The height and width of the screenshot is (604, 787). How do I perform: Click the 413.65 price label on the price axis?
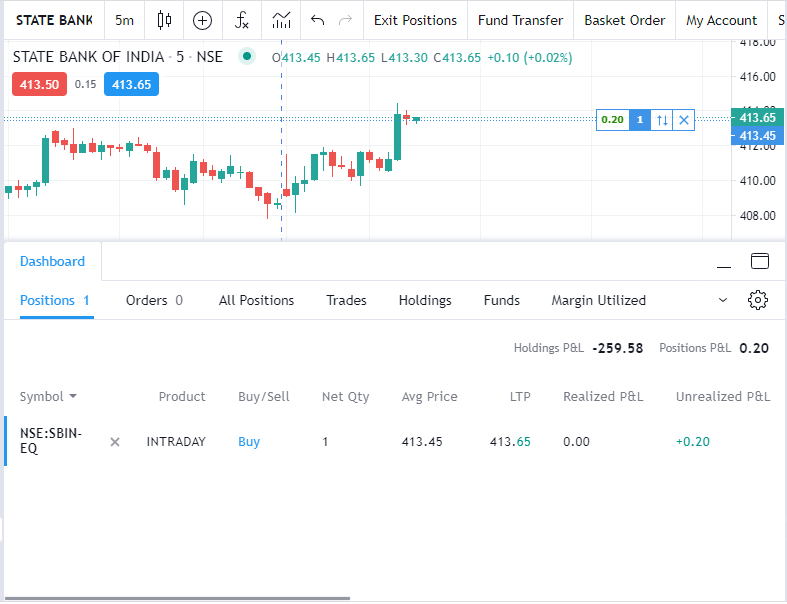(757, 117)
